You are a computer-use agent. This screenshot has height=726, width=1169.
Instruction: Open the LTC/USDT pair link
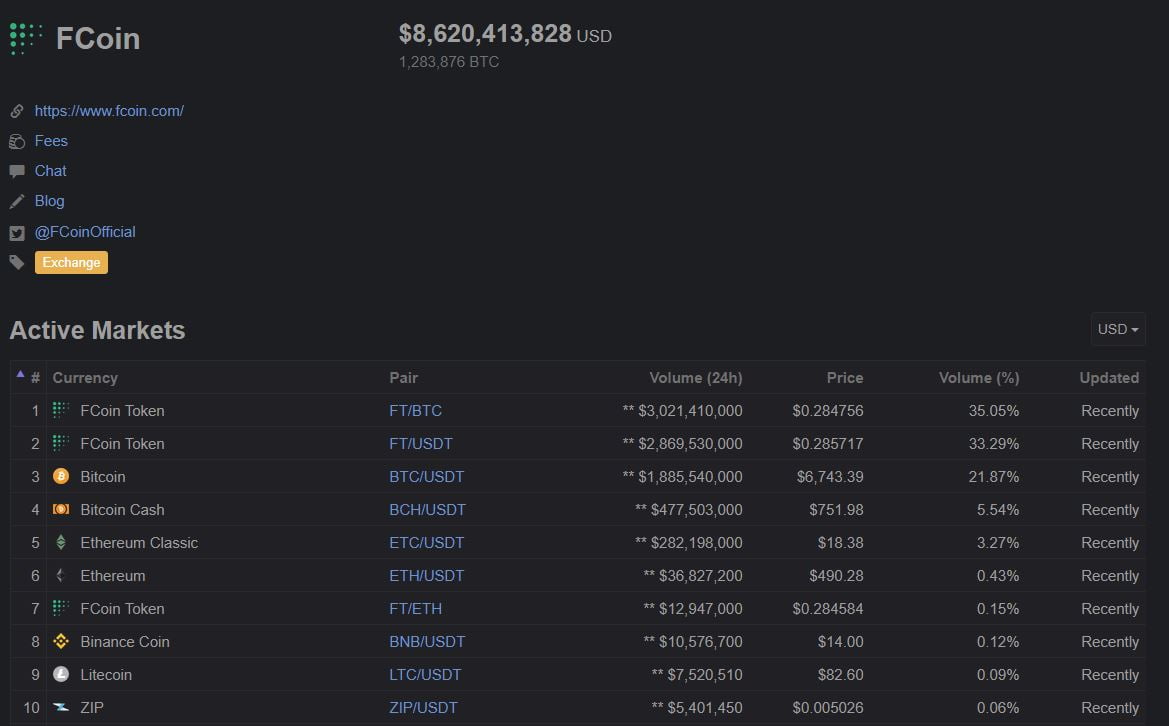(425, 675)
